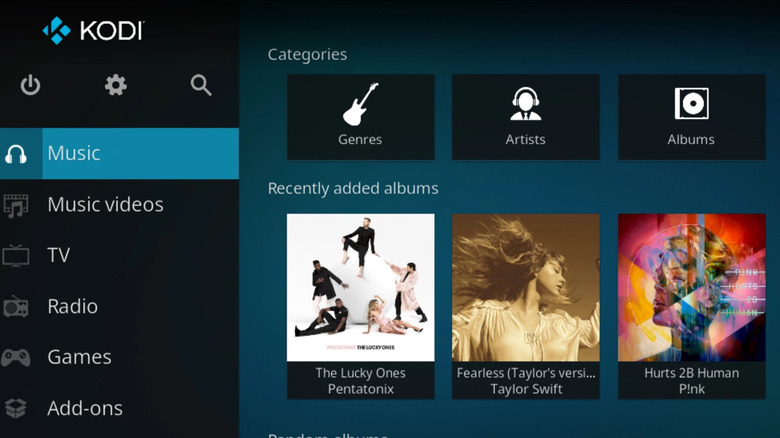Click the TV screen icon
780x438 pixels.
coord(16,256)
